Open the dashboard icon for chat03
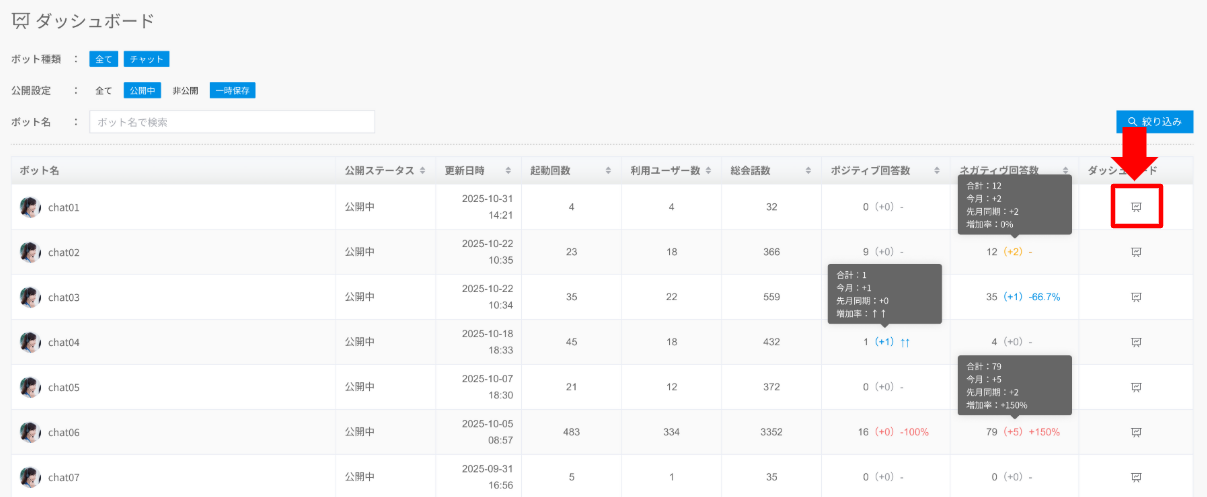 click(1136, 297)
